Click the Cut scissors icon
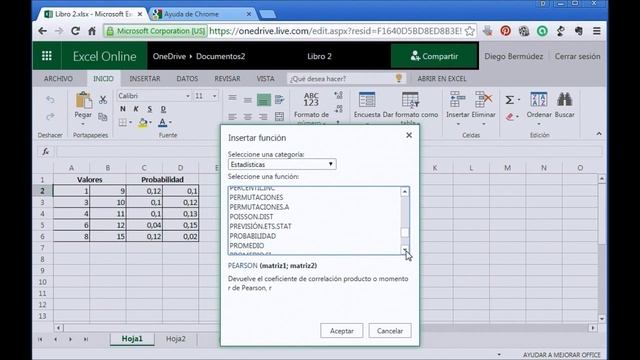The width and height of the screenshot is (640, 360). click(103, 100)
